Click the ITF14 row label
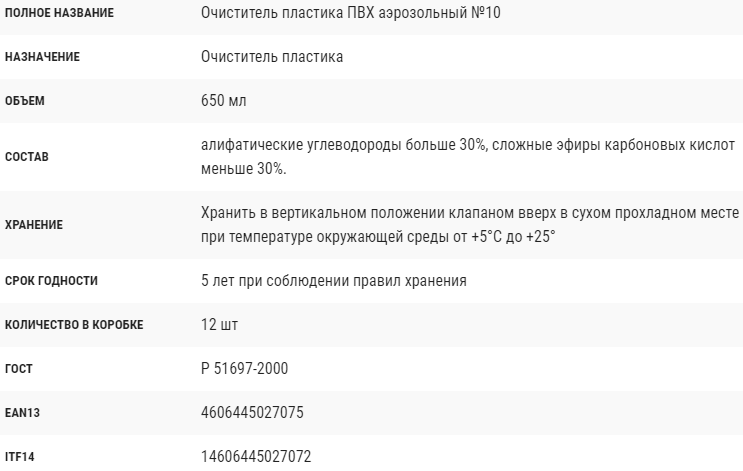The width and height of the screenshot is (743, 471). point(20,457)
